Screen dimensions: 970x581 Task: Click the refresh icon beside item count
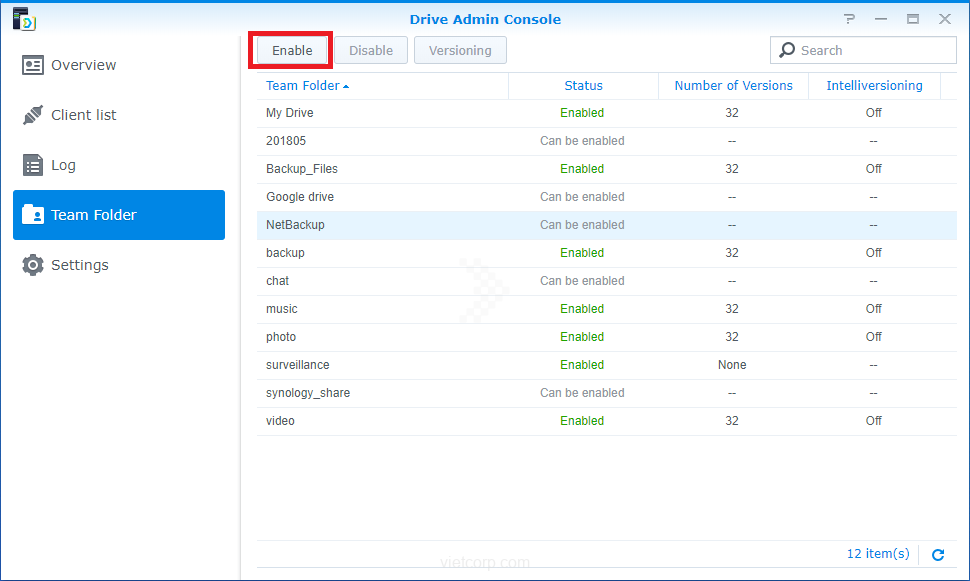pos(938,554)
